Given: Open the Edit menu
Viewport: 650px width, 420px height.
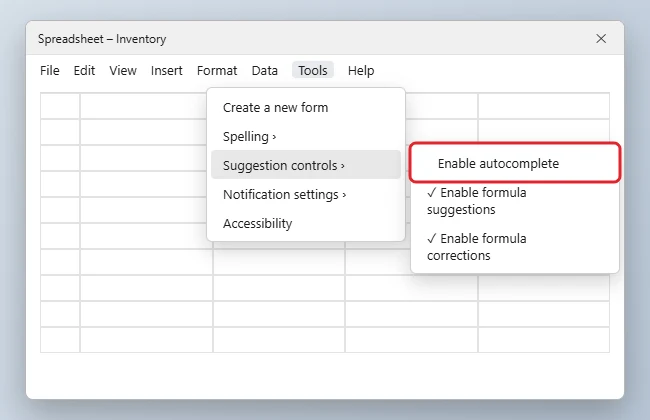Looking at the screenshot, I should pyautogui.click(x=84, y=70).
